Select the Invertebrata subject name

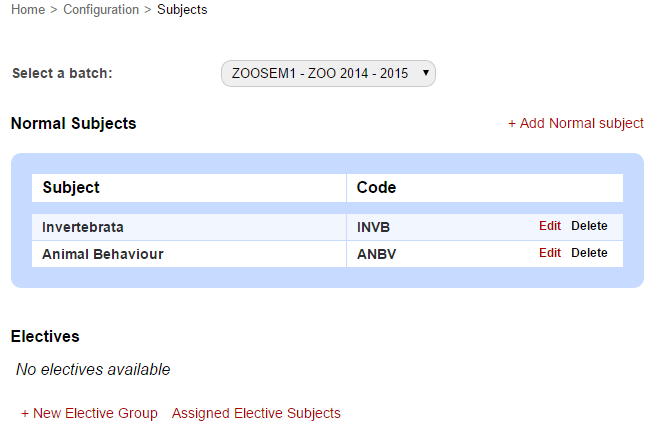click(x=83, y=227)
